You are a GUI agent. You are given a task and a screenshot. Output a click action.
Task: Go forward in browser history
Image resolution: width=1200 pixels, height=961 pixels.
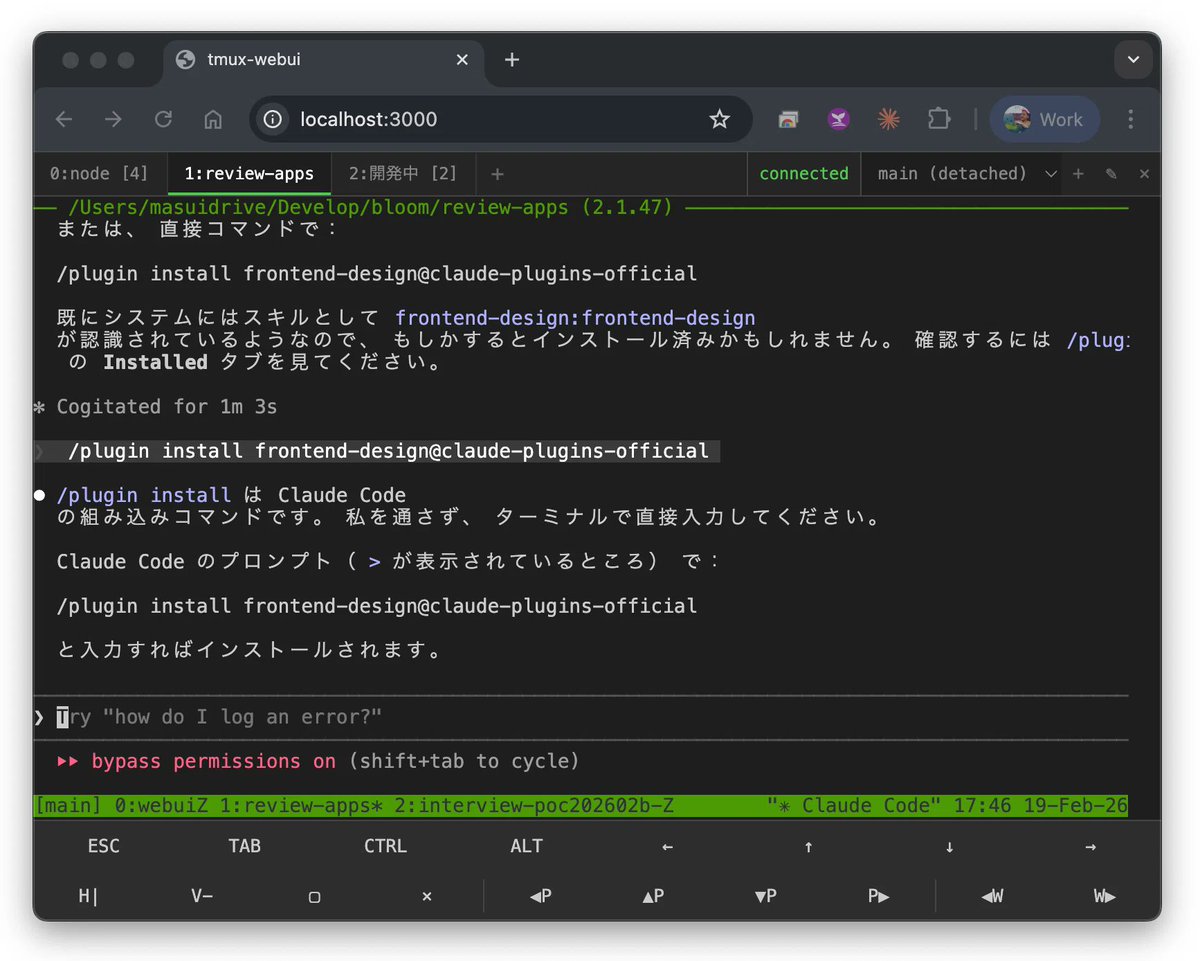113,120
